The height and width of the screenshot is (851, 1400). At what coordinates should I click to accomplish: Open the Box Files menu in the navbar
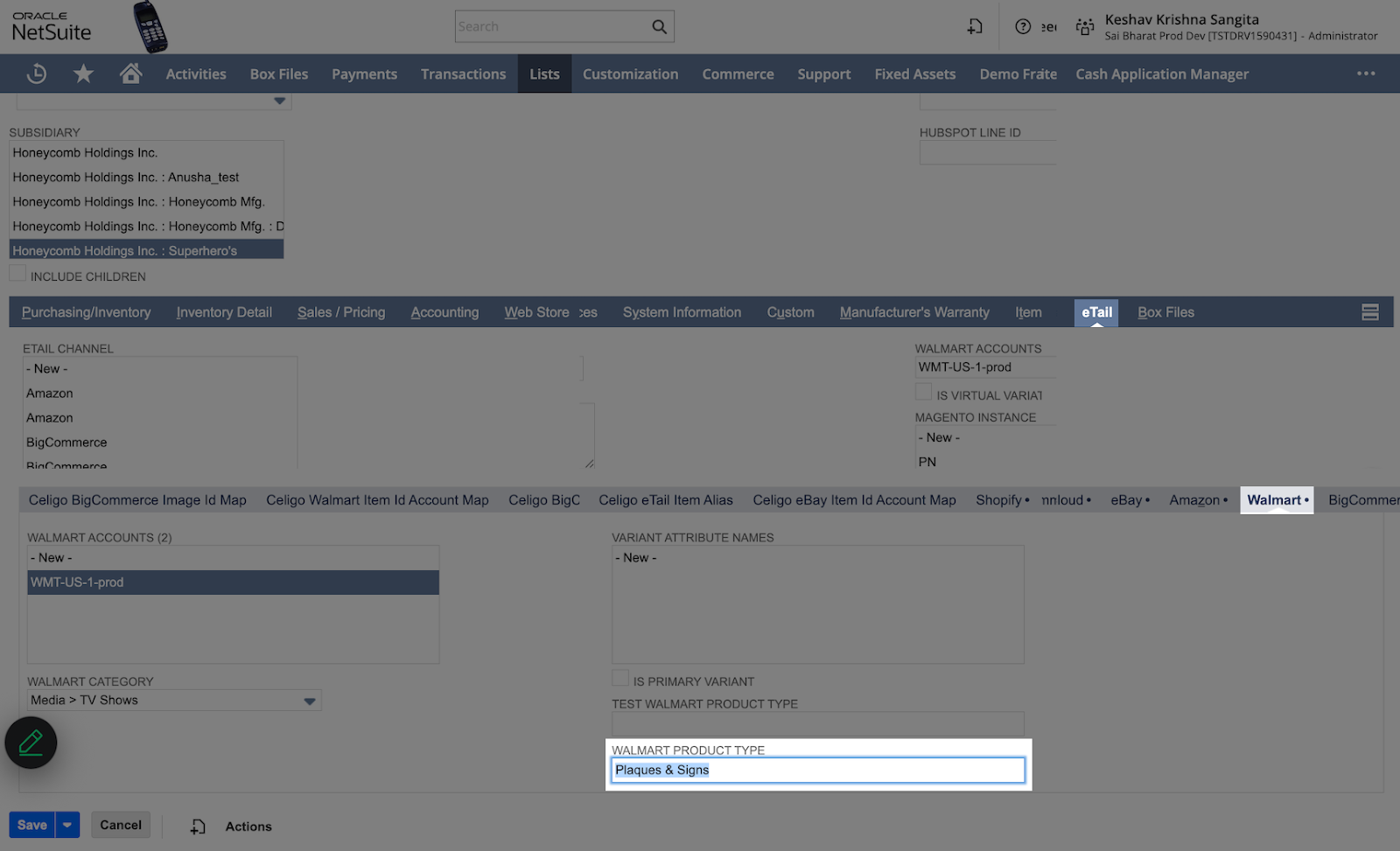click(278, 74)
